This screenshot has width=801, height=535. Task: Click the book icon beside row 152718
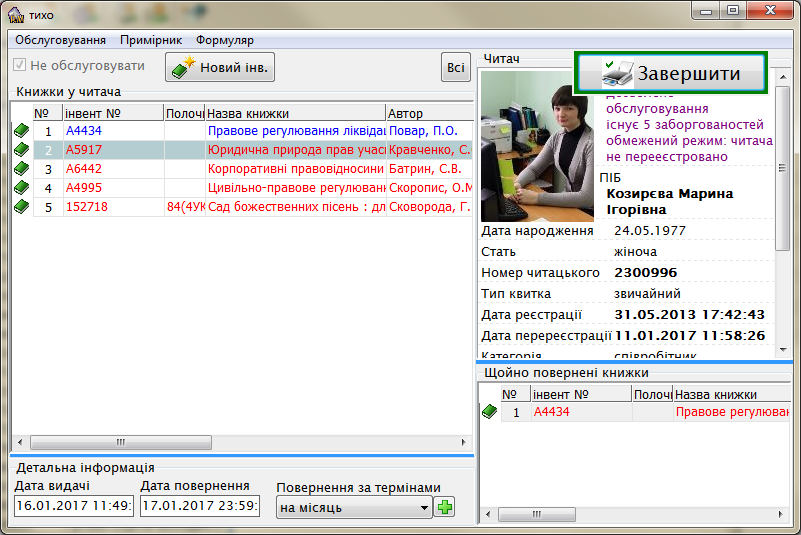(21, 207)
